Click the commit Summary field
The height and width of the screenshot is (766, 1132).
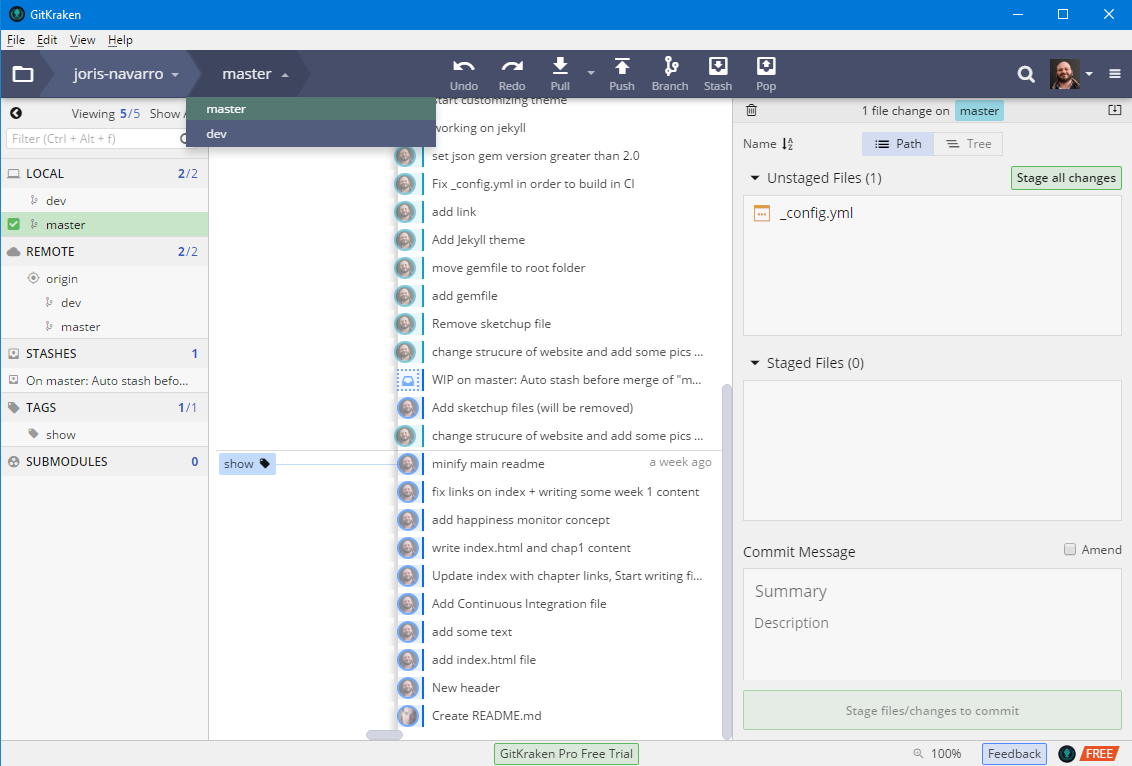point(932,591)
